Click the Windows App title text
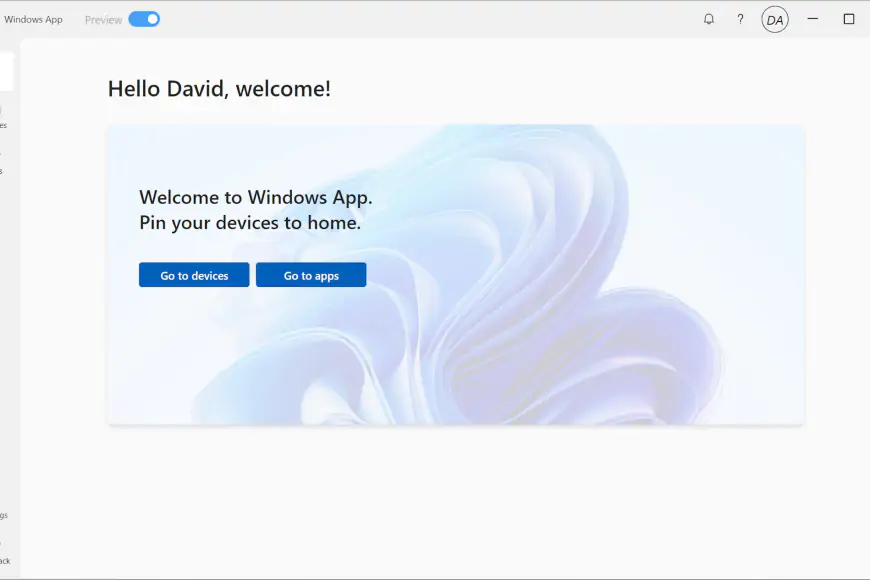Image resolution: width=870 pixels, height=580 pixels. pyautogui.click(x=33, y=19)
